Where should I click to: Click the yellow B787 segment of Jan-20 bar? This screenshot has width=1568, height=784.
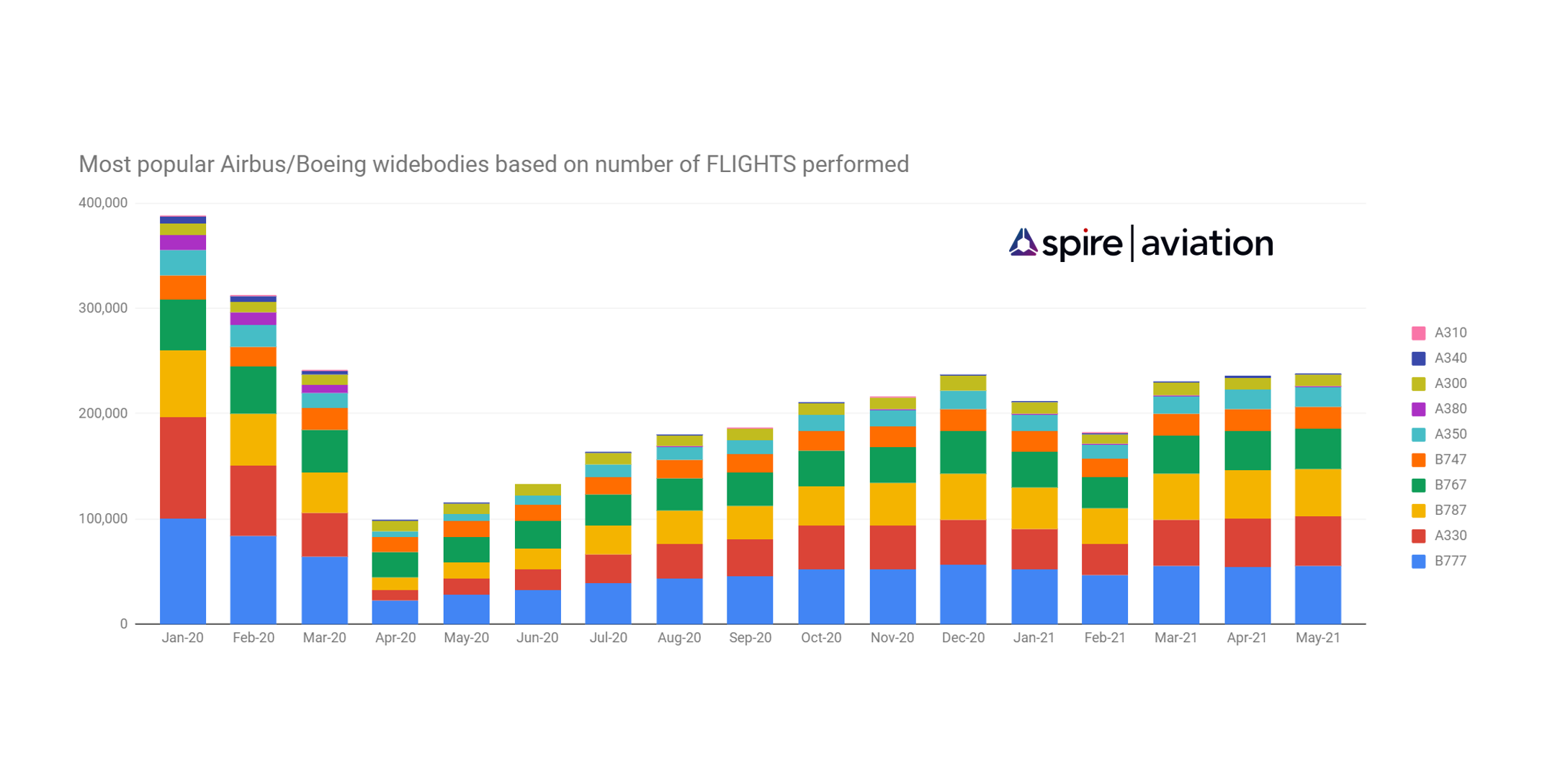point(183,384)
